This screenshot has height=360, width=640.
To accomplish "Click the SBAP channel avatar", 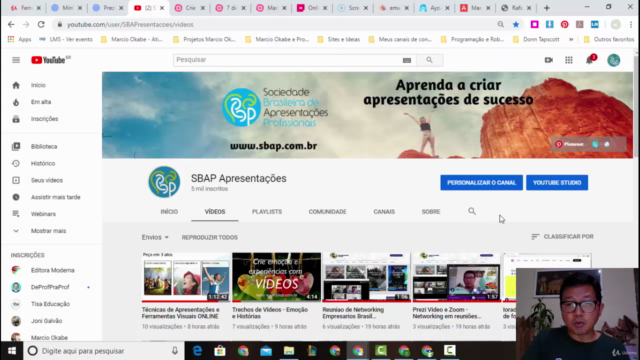I will 164,182.
